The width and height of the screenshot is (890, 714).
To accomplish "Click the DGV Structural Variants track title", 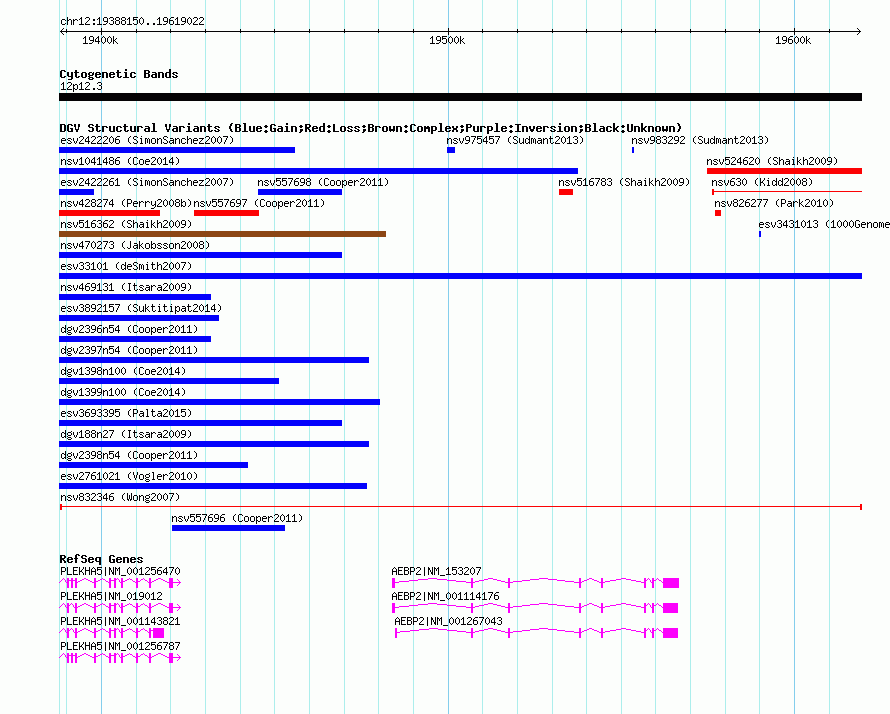I will coord(371,128).
